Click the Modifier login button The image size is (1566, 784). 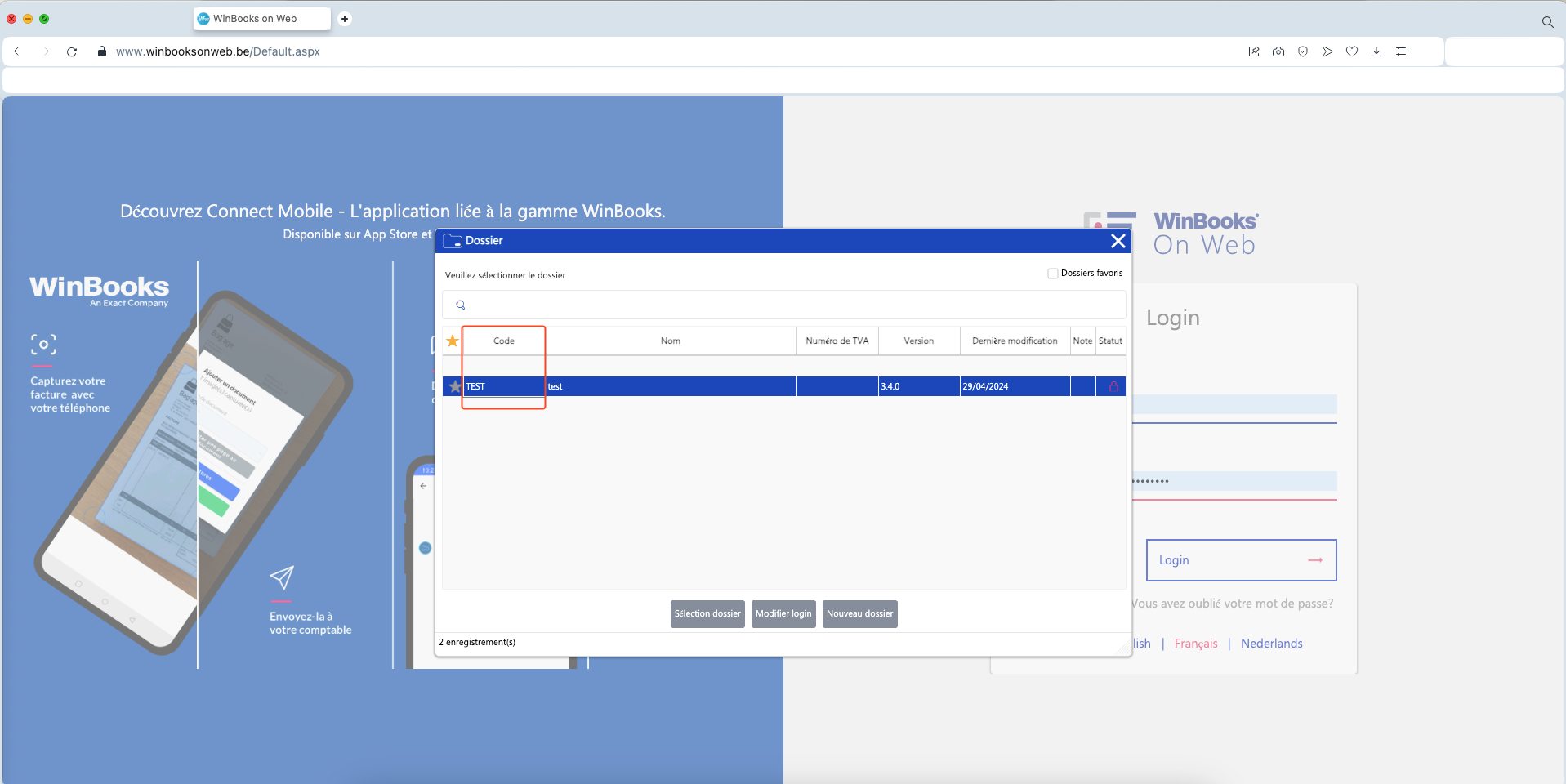click(x=783, y=614)
